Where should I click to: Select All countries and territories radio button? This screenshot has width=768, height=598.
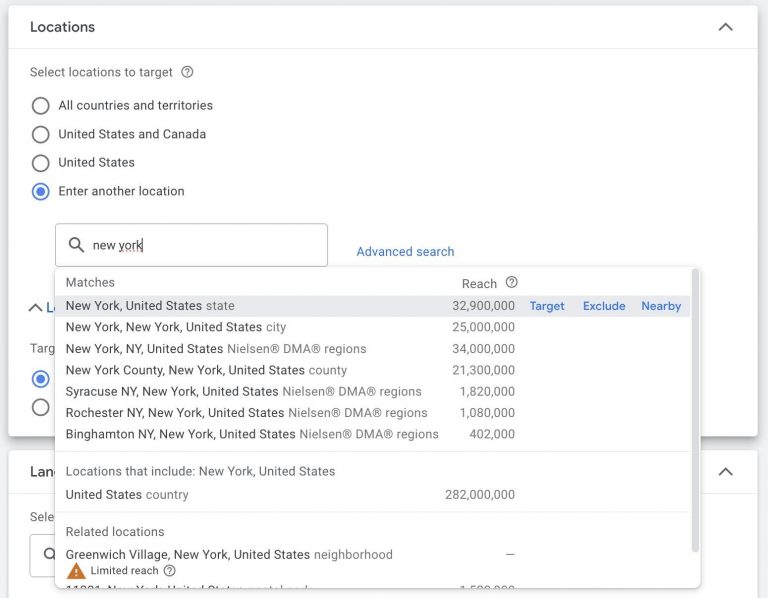tap(41, 105)
